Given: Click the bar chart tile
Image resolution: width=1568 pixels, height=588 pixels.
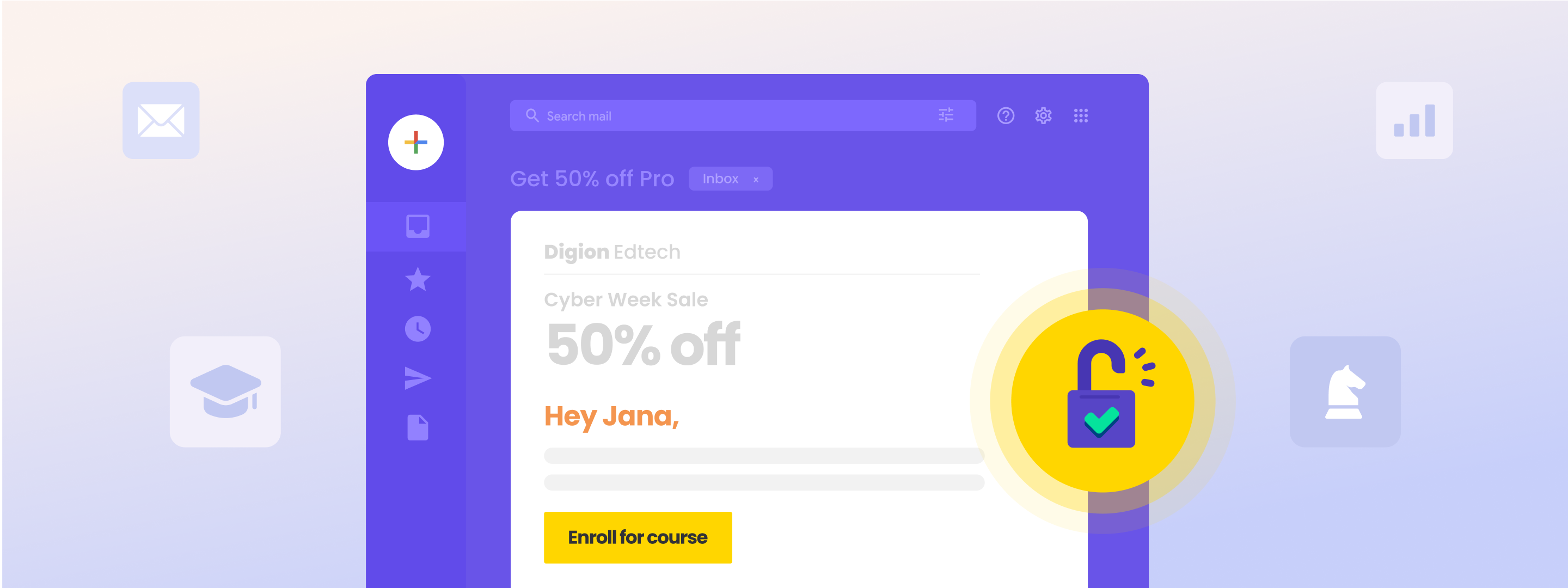Looking at the screenshot, I should pyautogui.click(x=1414, y=120).
